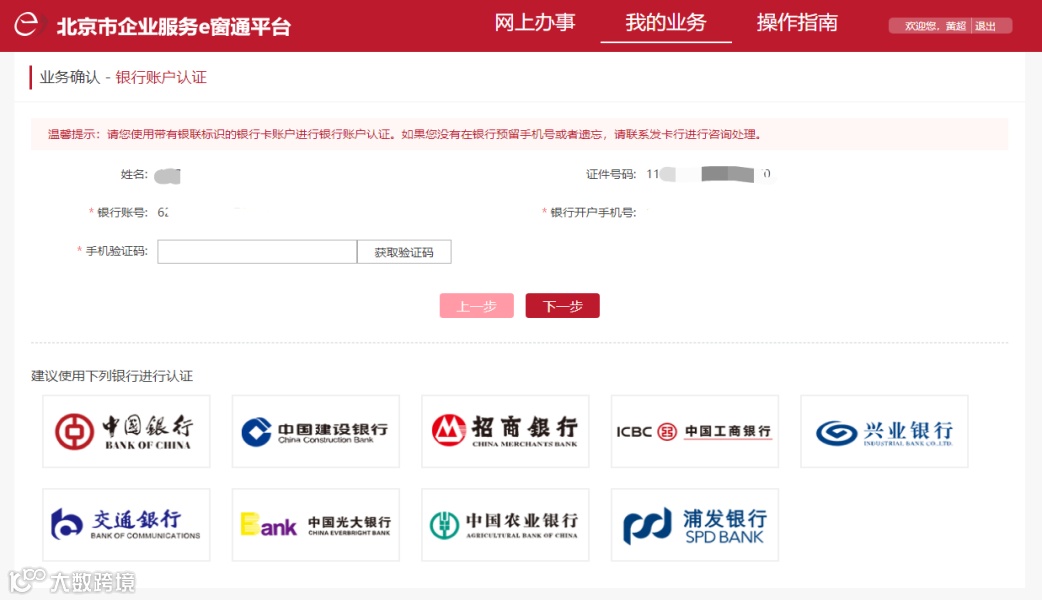The image size is (1042, 601).
Task: Click the 银行开户手机号 label
Action: tap(593, 213)
